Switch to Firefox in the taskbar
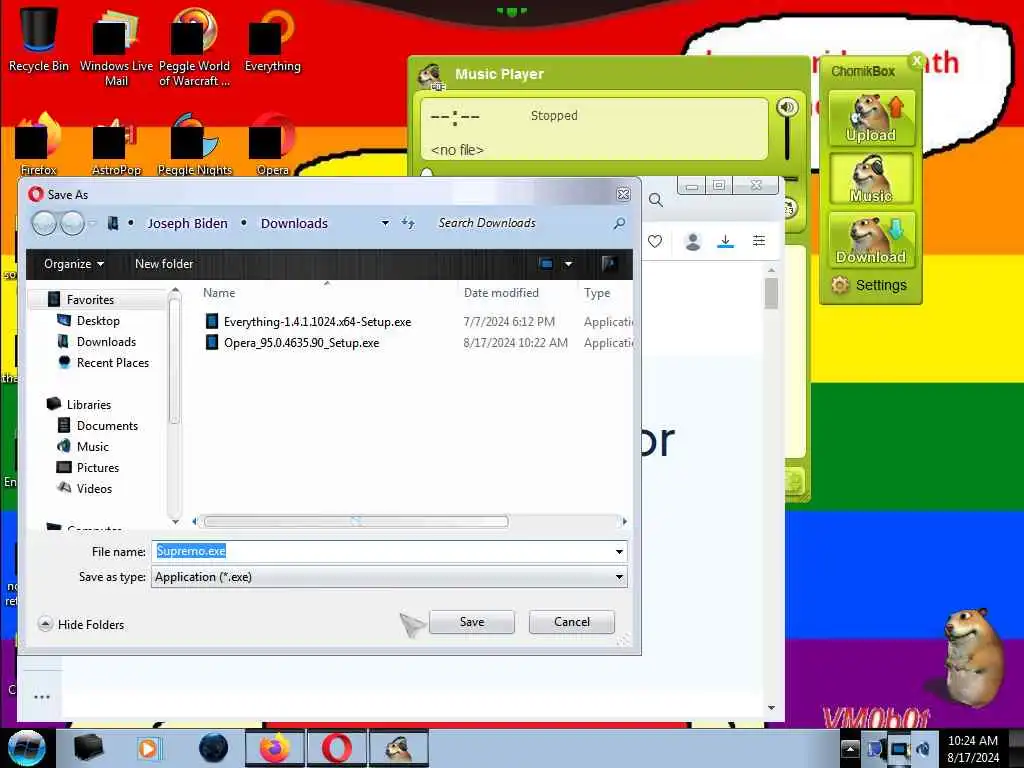 click(x=274, y=748)
